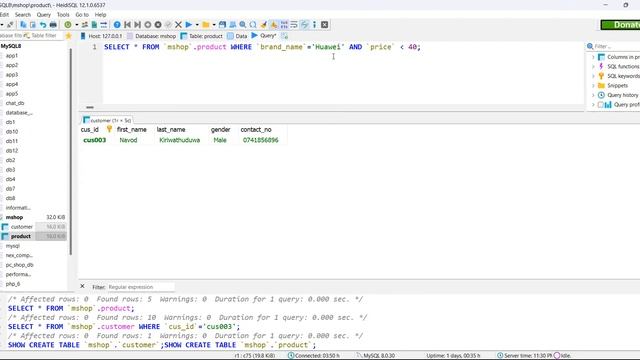Screen dimensions: 640x360
Task: Select the pc_shop_db database
Action: point(19,265)
